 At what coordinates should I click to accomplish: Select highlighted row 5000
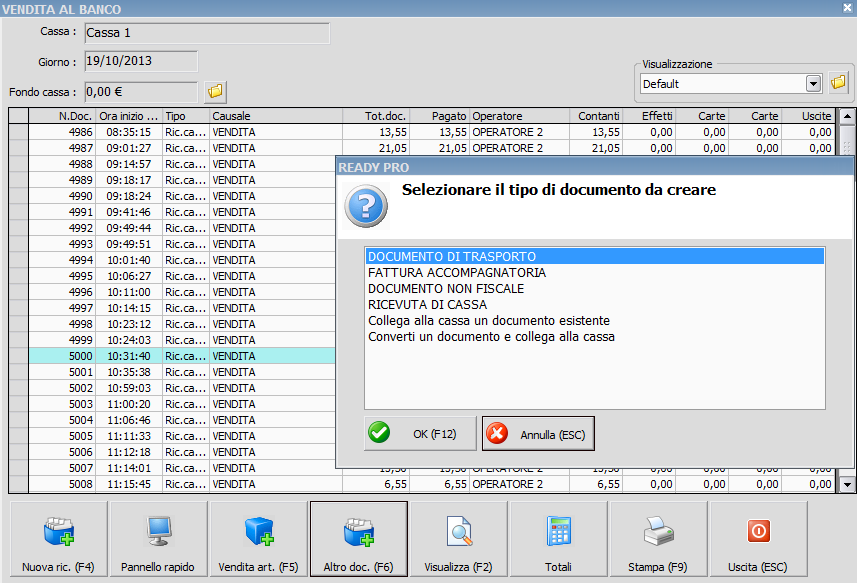tap(182, 356)
